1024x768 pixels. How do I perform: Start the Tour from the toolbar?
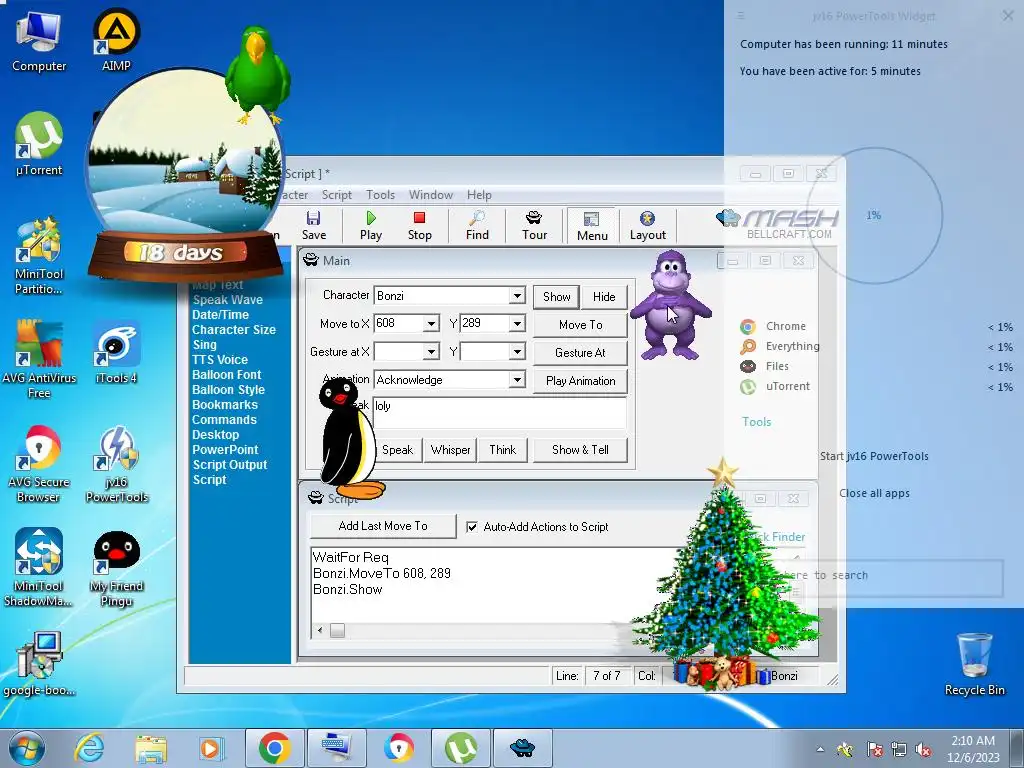click(534, 225)
